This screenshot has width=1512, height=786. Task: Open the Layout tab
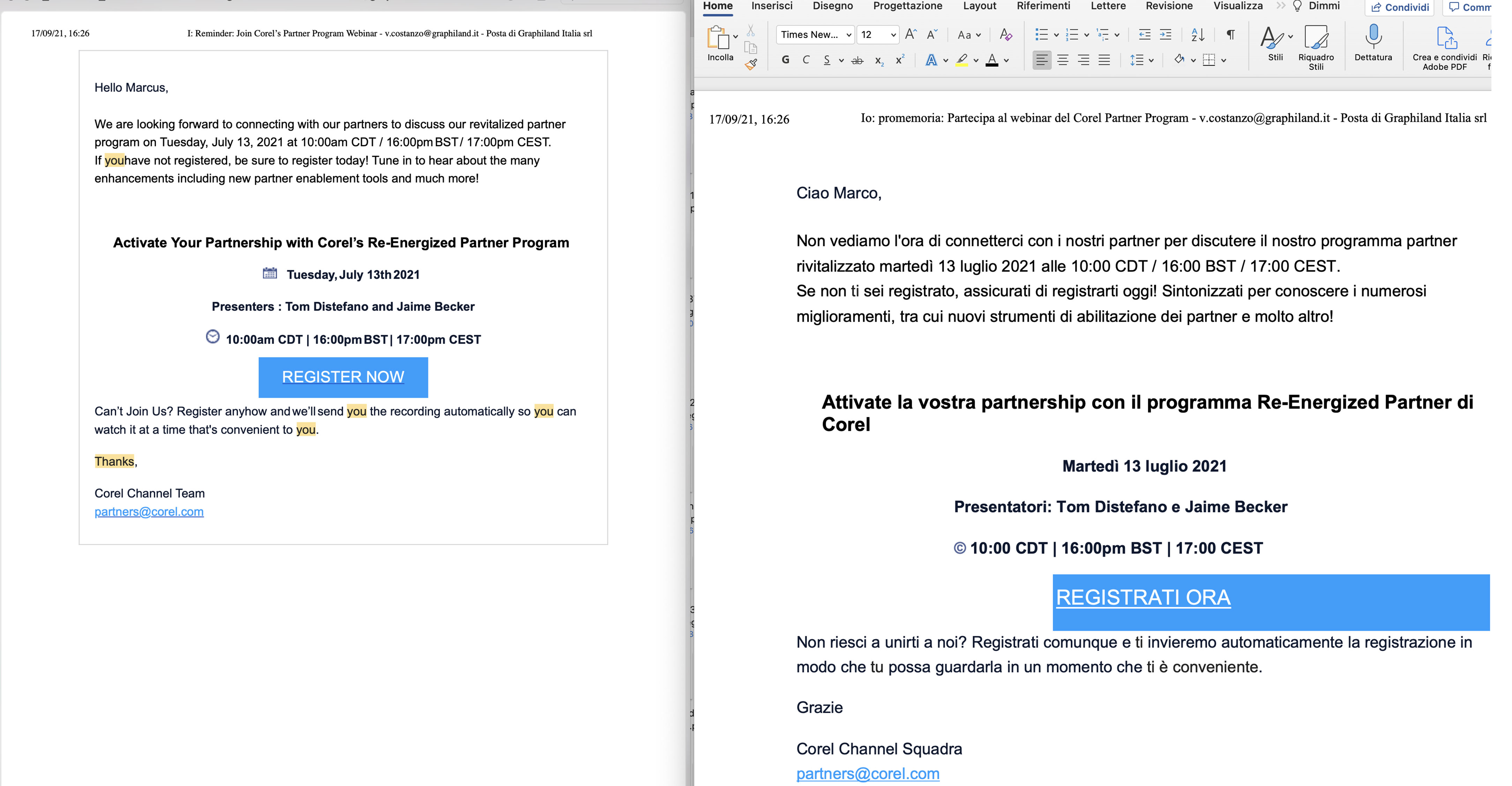[x=979, y=6]
